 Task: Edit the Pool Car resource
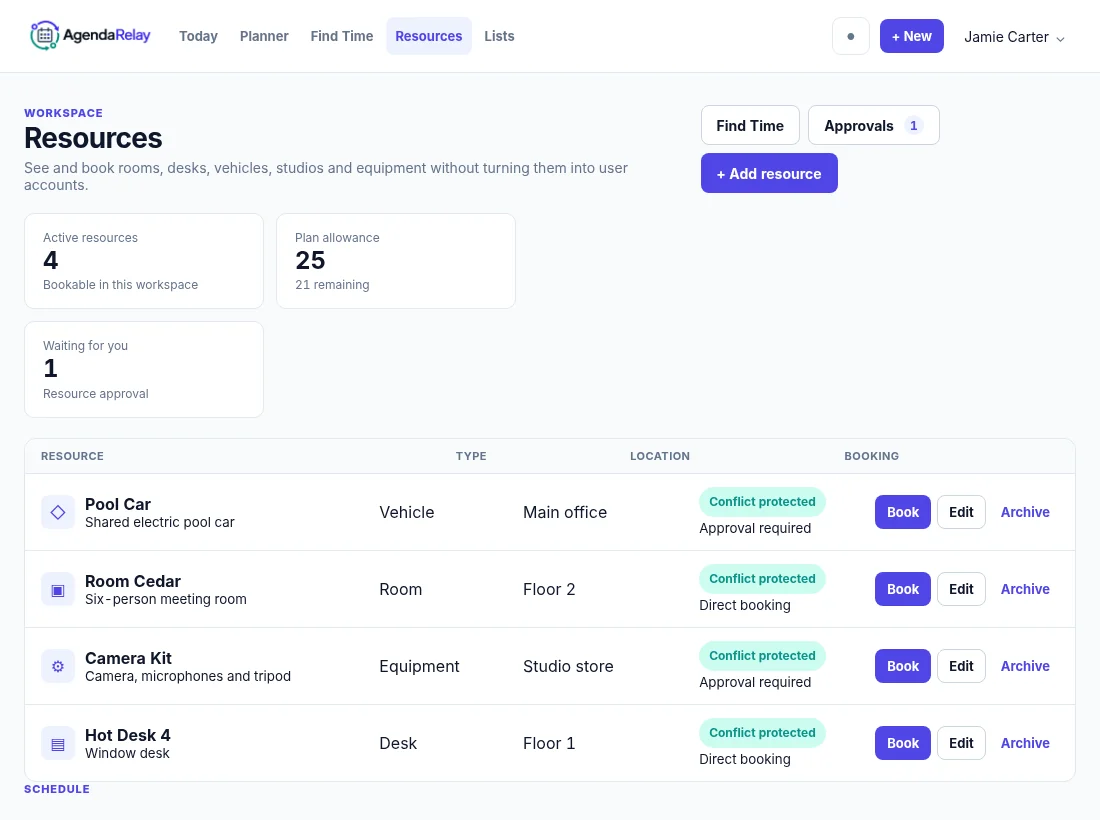tap(961, 512)
